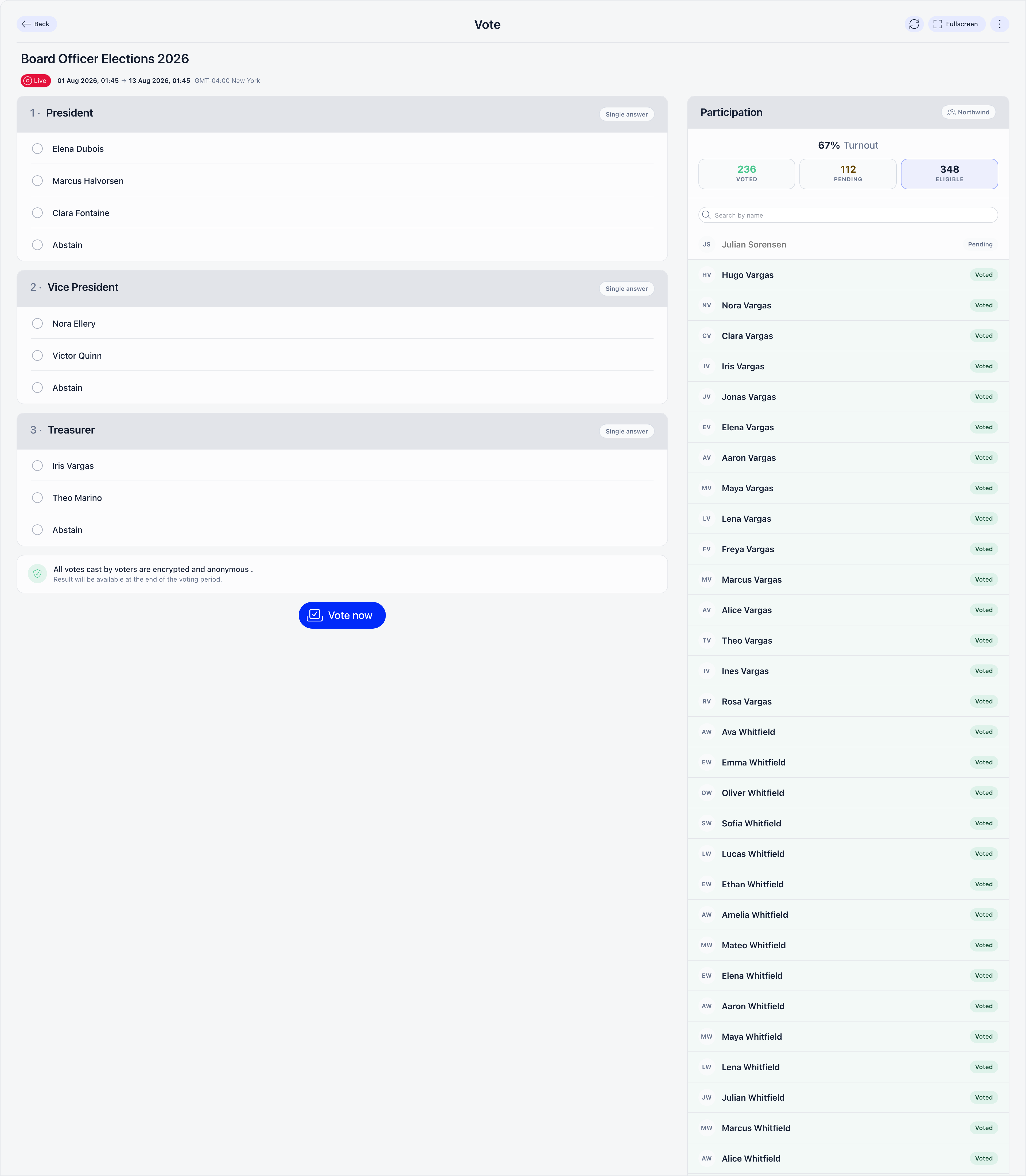1026x1176 pixels.
Task: Click the OW avatar for Oliver Whitfield
Action: click(706, 793)
